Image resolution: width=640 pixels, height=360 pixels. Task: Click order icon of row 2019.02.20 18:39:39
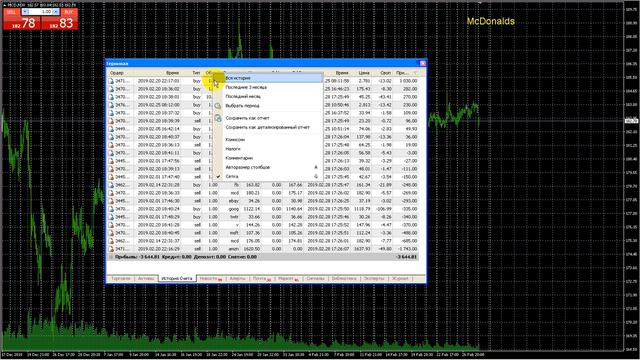(x=111, y=121)
